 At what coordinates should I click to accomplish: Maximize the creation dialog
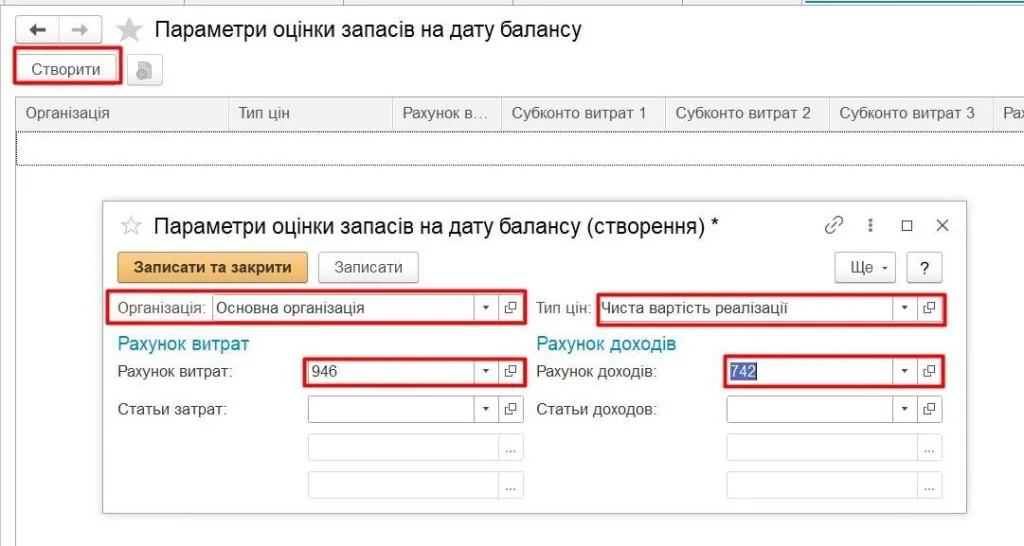click(906, 225)
